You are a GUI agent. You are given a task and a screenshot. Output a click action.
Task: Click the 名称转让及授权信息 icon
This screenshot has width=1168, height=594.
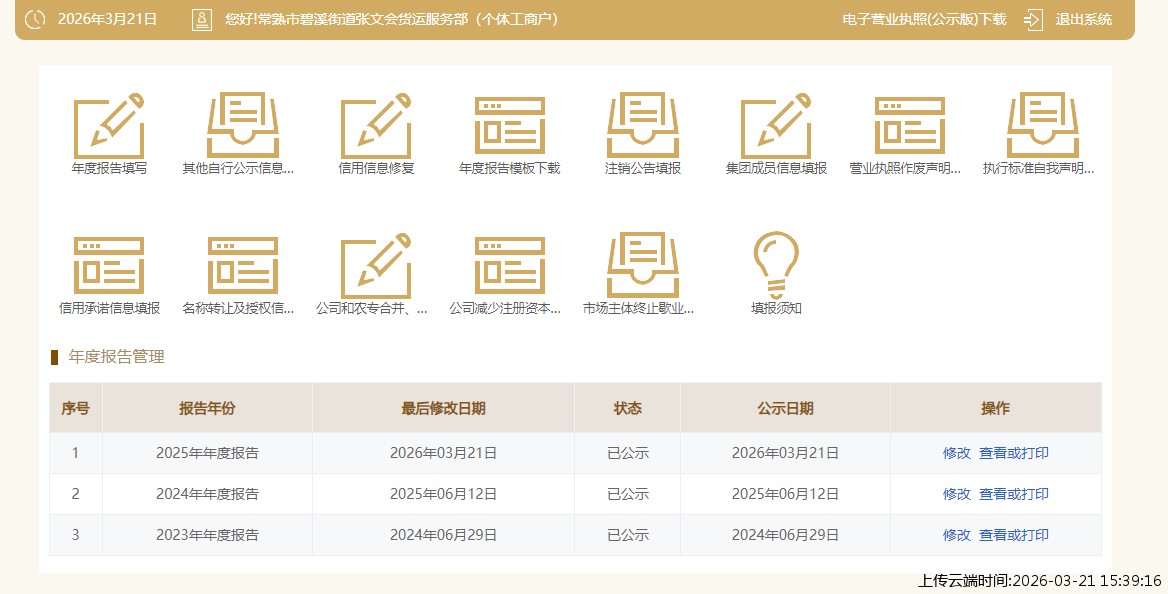[x=242, y=265]
